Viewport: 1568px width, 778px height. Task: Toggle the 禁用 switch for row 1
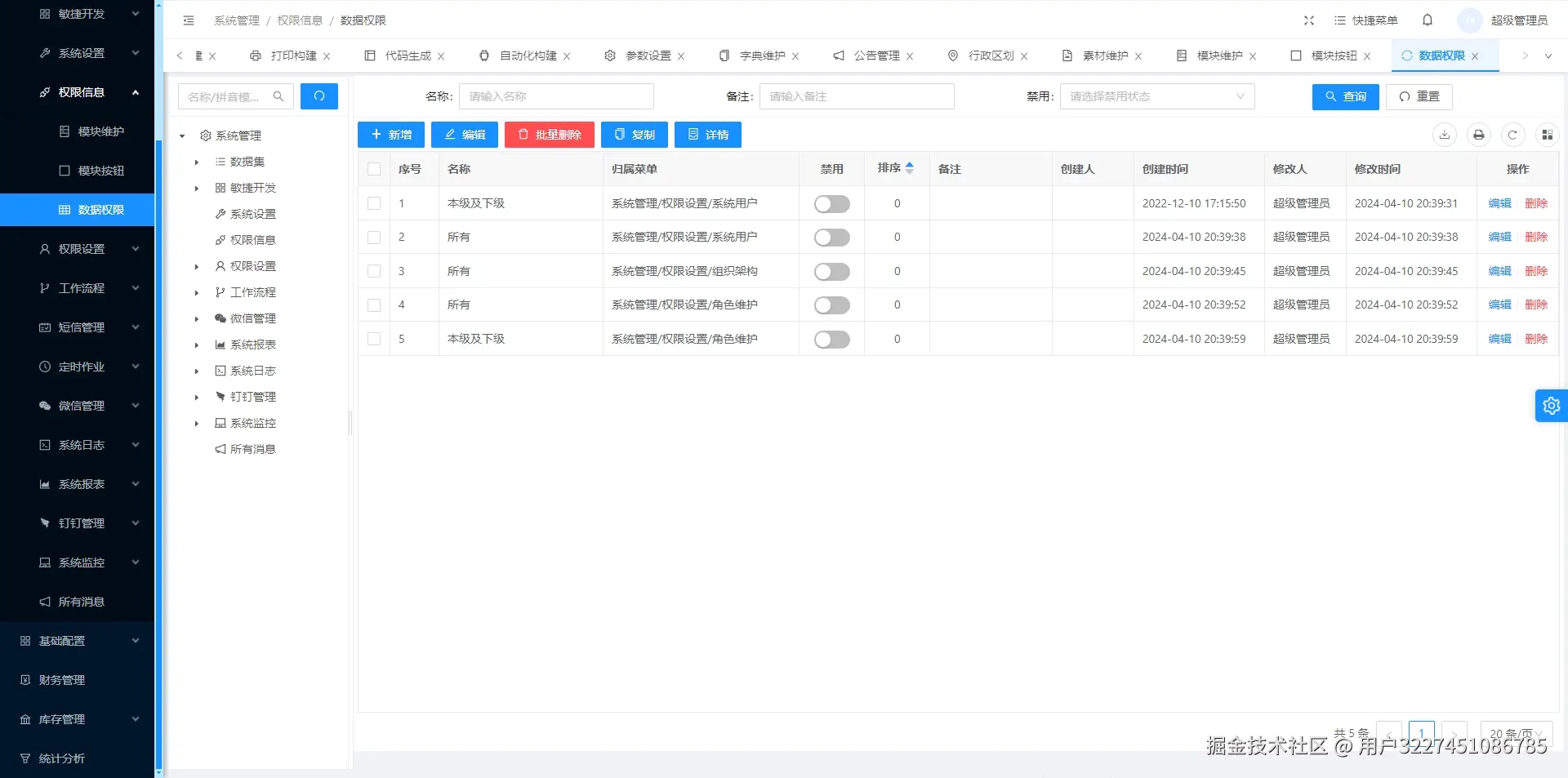831,204
